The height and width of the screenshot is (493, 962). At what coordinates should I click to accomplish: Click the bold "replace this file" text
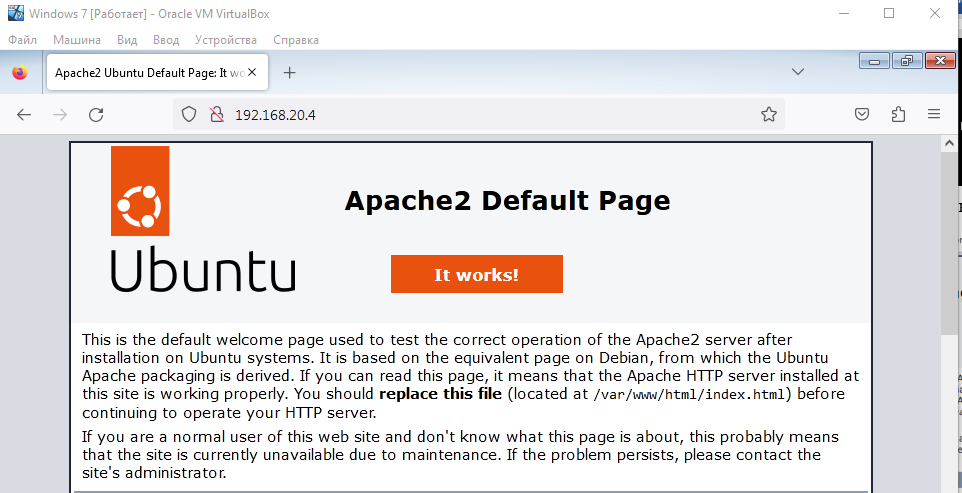point(441,394)
